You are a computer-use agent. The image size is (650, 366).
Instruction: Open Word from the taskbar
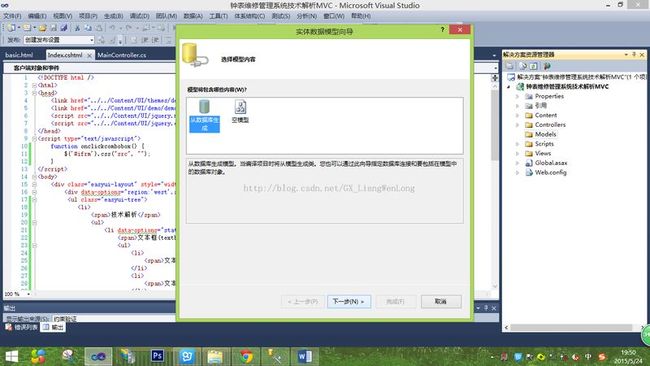point(305,356)
